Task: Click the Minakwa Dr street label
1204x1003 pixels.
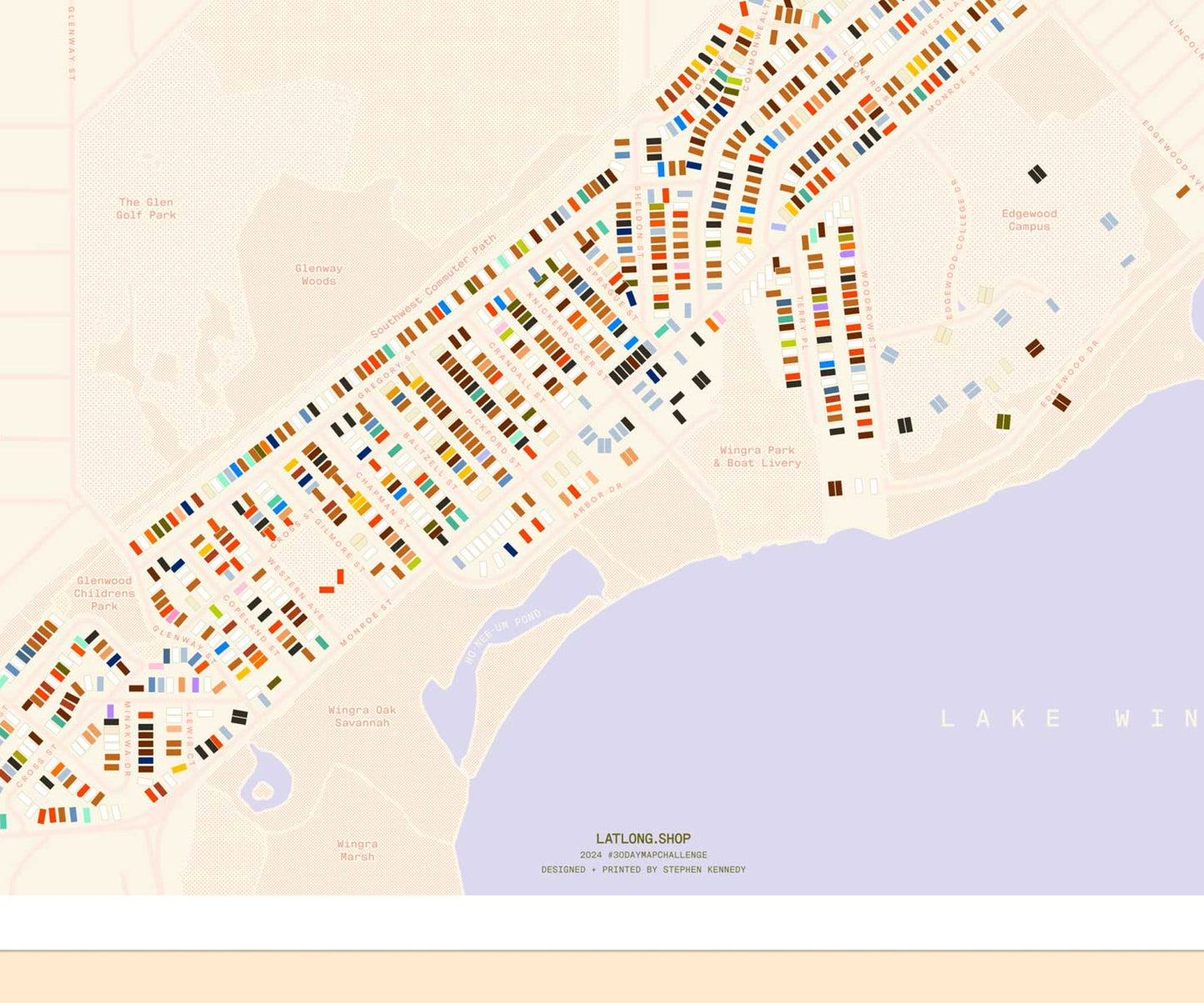Action: [127, 738]
